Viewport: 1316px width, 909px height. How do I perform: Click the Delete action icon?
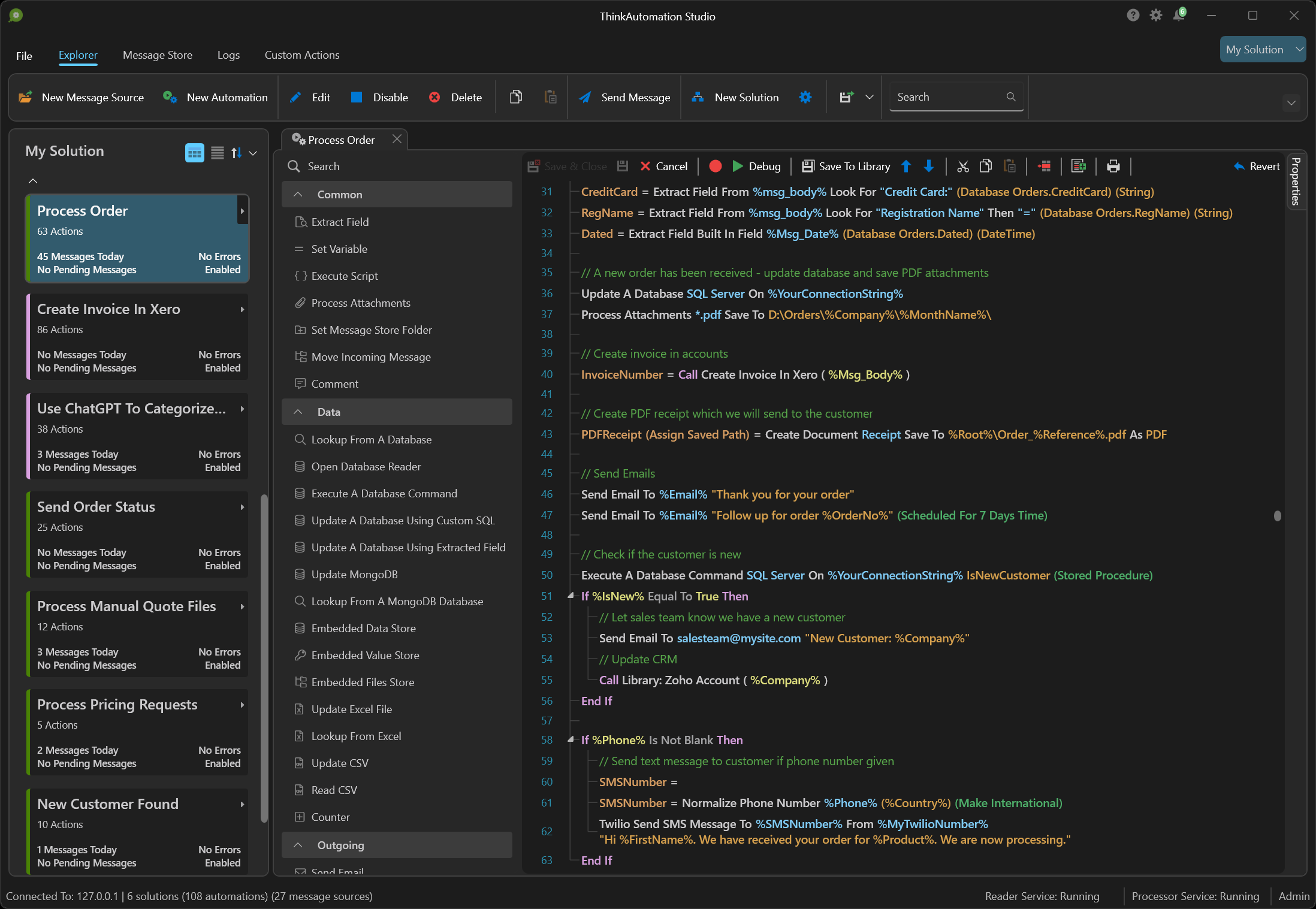(x=435, y=97)
